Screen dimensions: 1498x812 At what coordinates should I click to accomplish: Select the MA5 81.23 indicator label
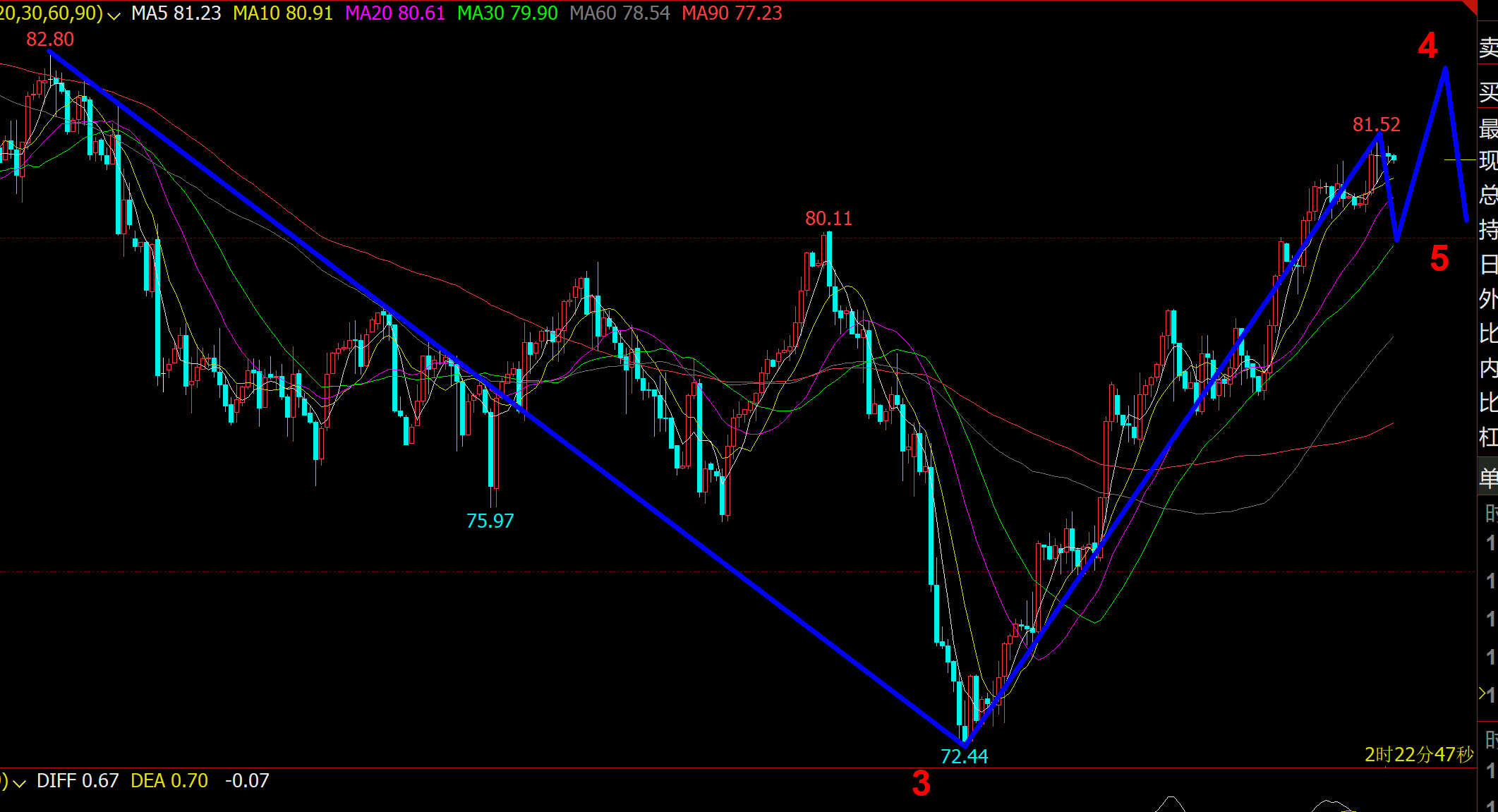(176, 13)
